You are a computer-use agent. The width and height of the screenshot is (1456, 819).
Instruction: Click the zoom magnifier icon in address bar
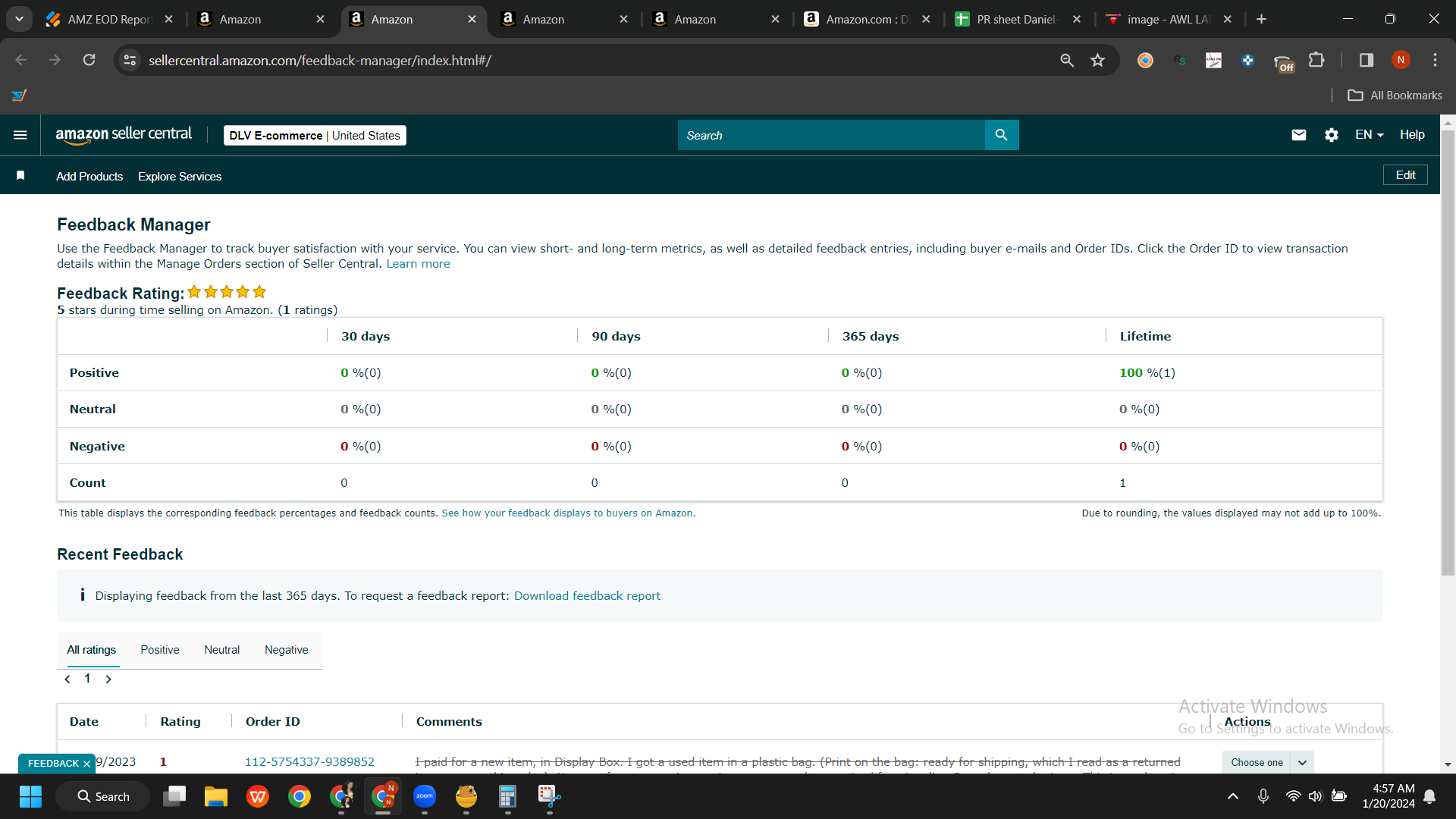[1067, 60]
